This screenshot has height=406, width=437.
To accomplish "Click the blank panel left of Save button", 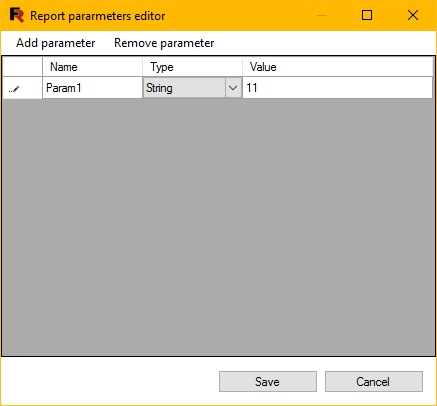I will 110,381.
